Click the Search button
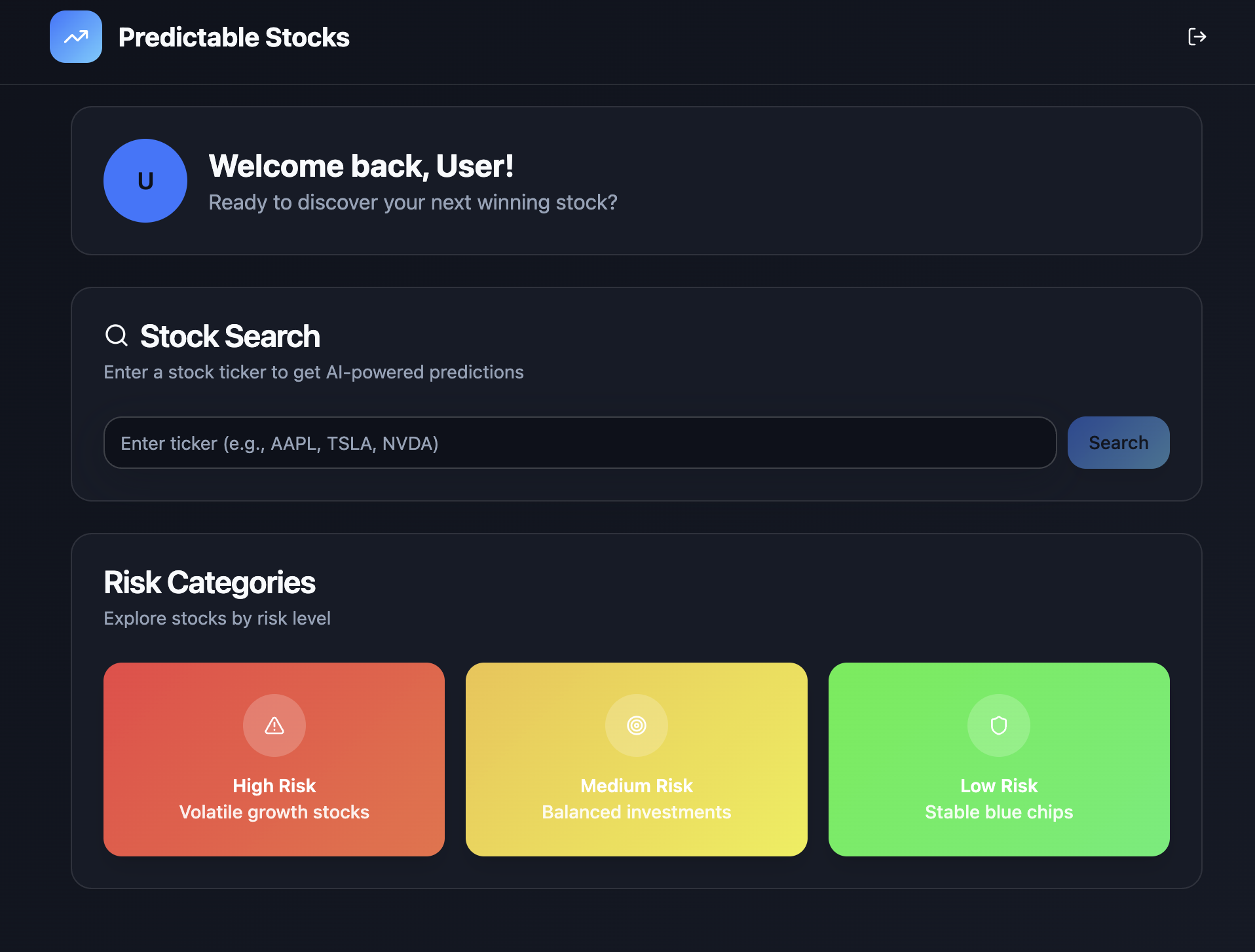Viewport: 1255px width, 952px height. [1119, 443]
